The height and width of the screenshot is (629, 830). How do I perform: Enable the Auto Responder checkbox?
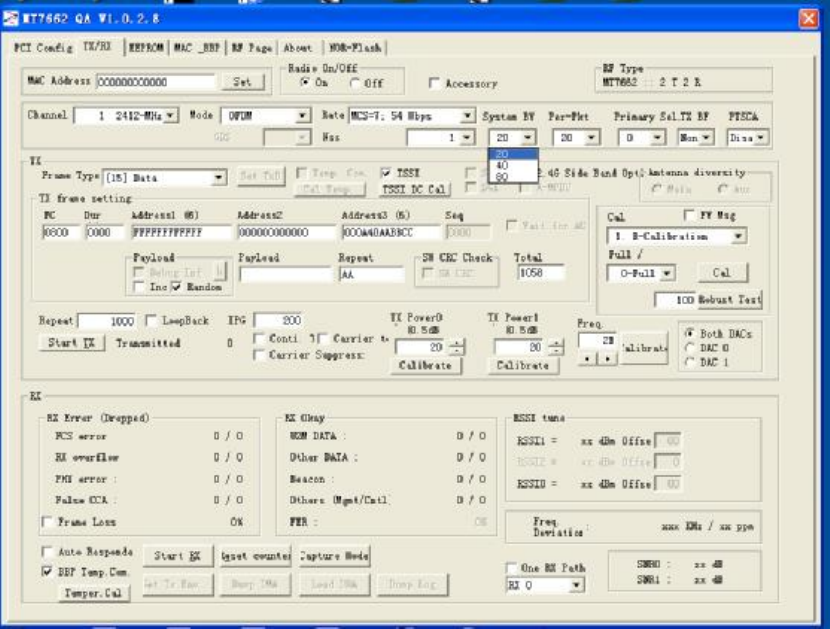47,552
